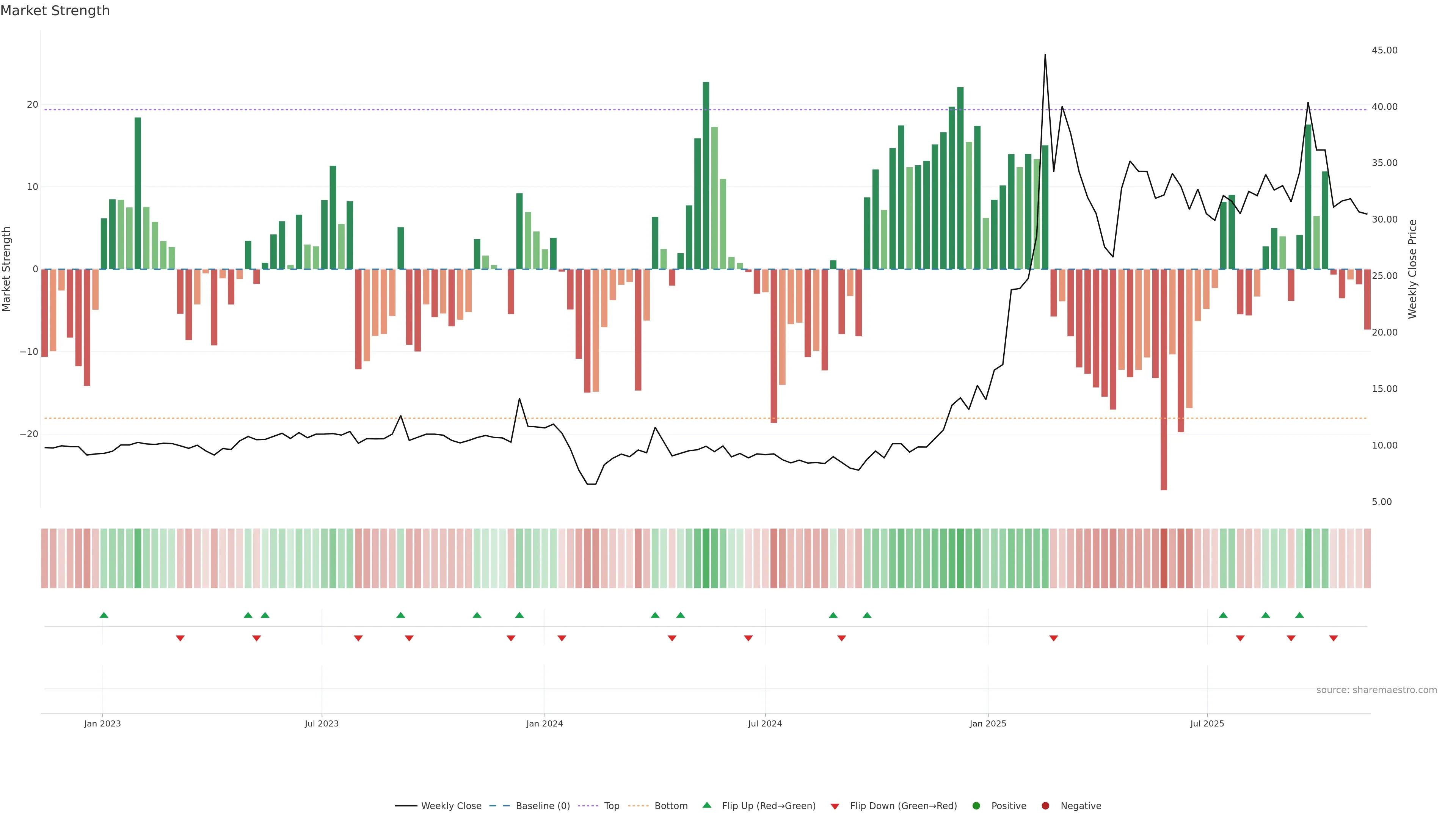Click the Positive green circle legend marker
The image size is (1456, 819).
point(976,806)
